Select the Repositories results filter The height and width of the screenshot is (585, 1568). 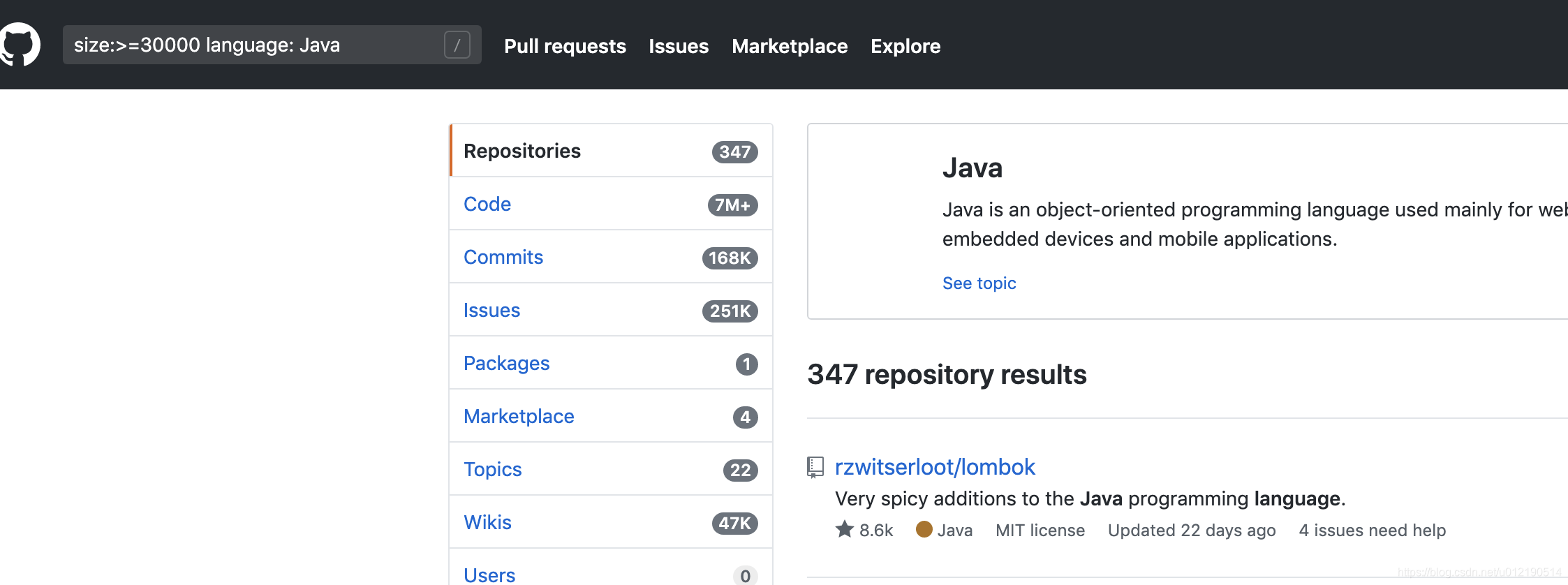(611, 151)
